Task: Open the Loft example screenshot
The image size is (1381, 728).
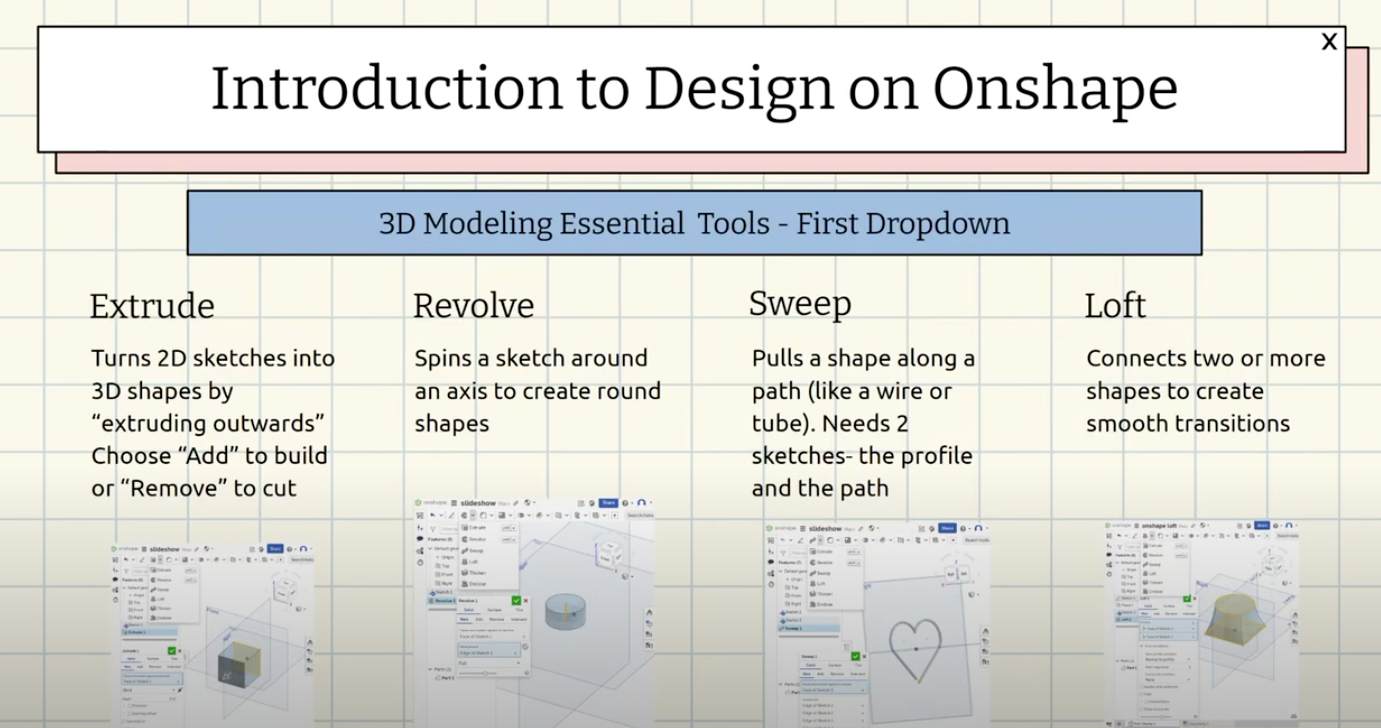Action: [x=1203, y=622]
